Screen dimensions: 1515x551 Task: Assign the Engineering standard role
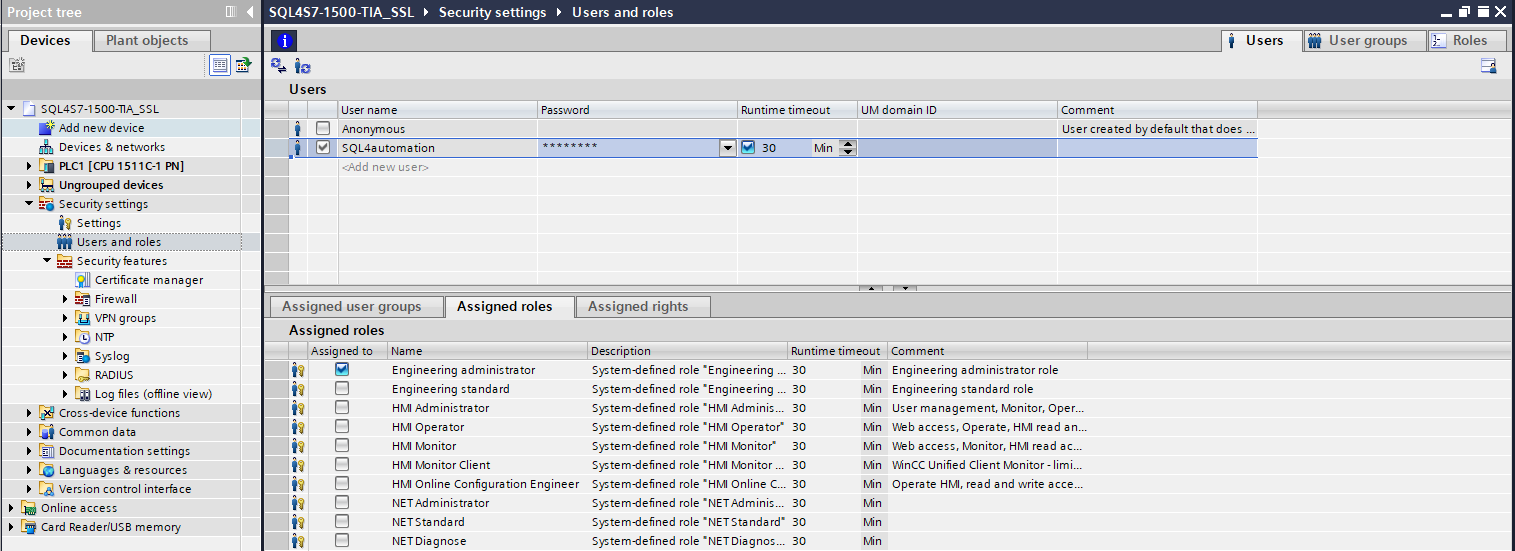[342, 389]
